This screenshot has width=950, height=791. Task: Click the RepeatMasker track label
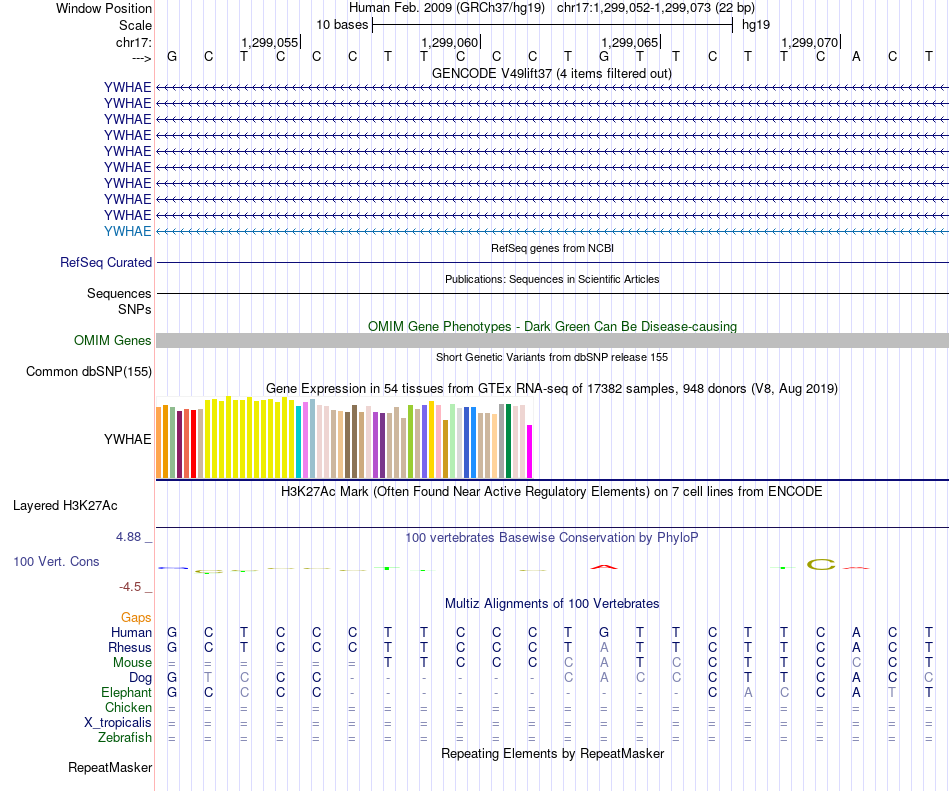[110, 767]
